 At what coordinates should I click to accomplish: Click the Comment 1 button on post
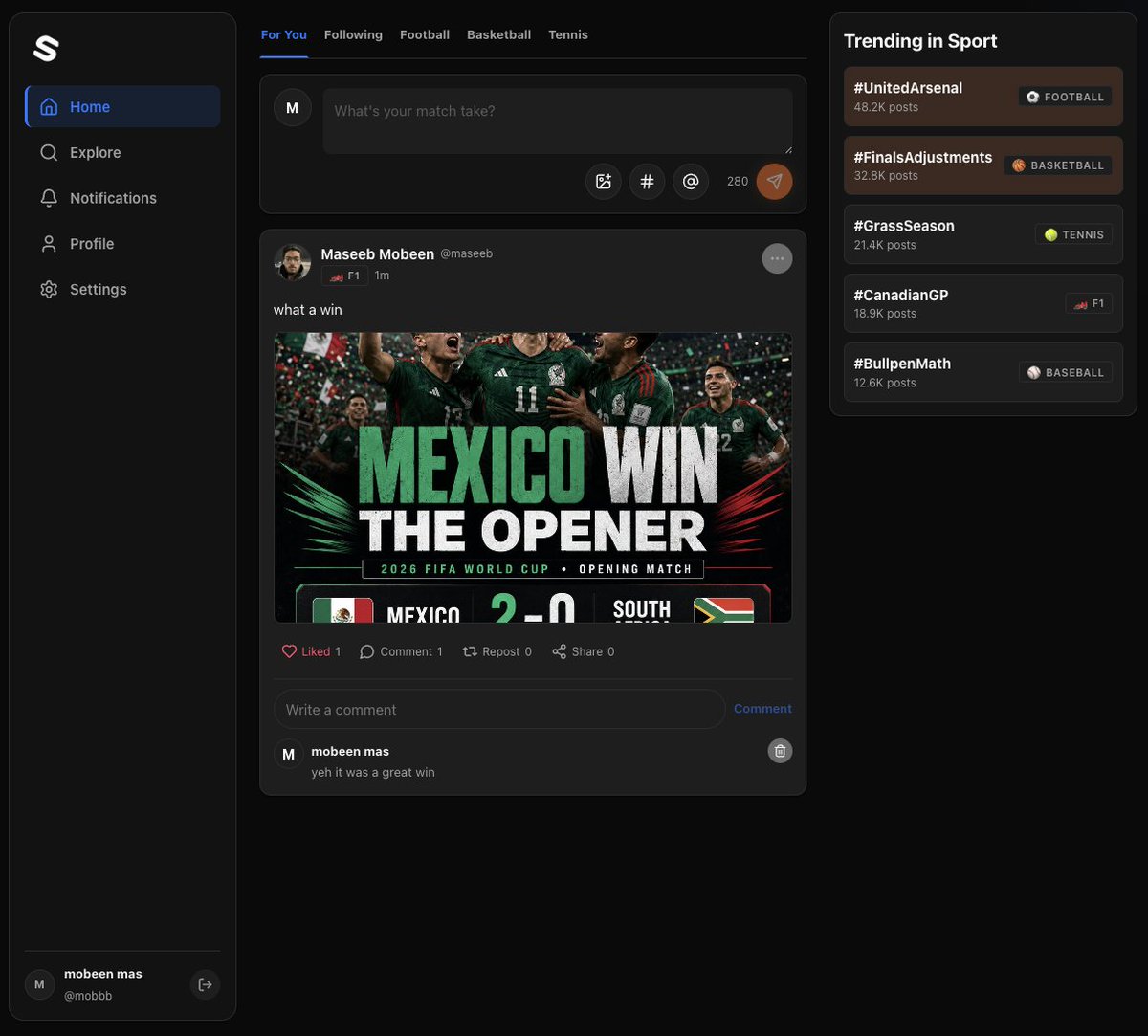point(401,651)
